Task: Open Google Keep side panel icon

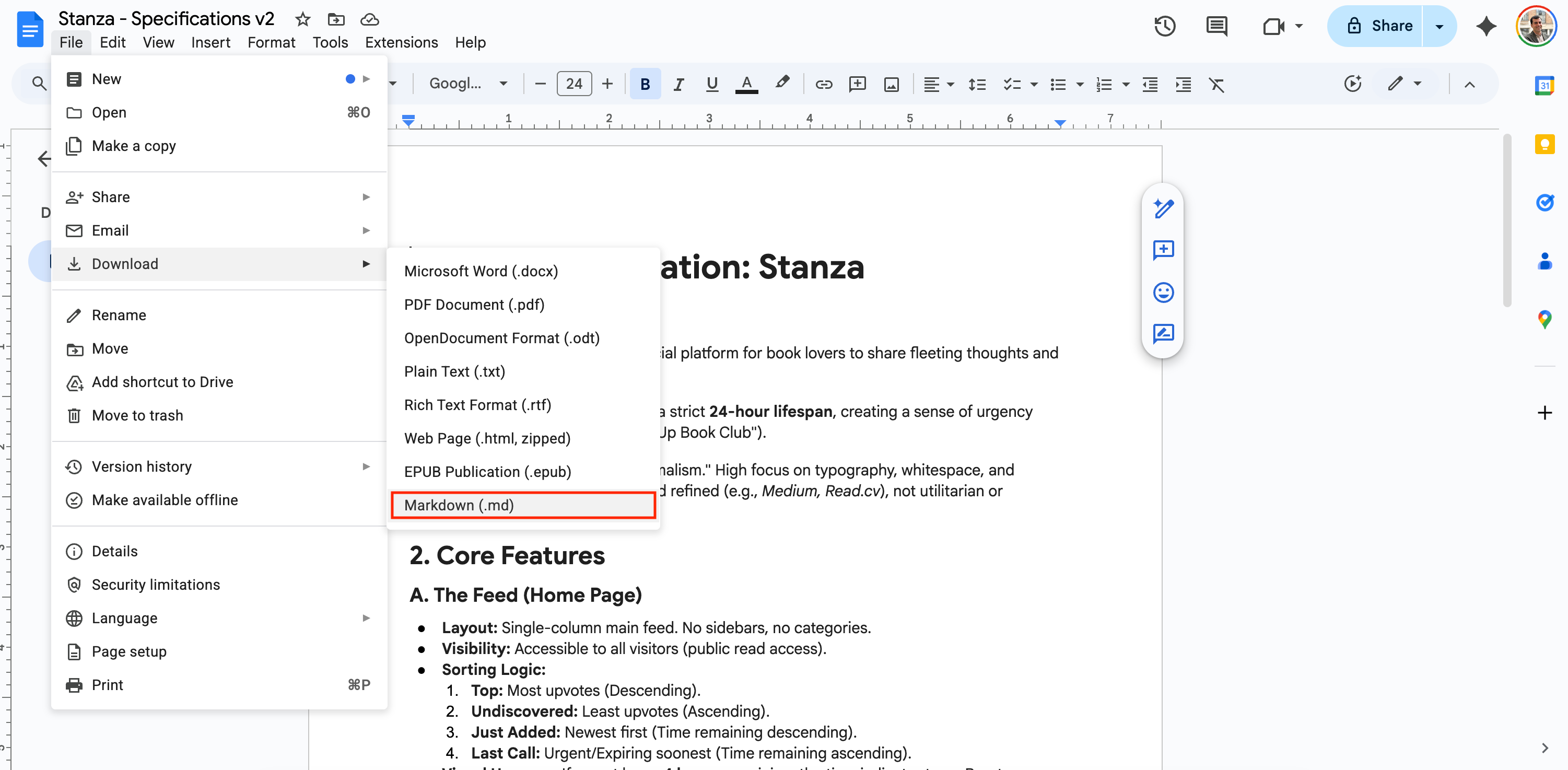Action: [x=1544, y=144]
